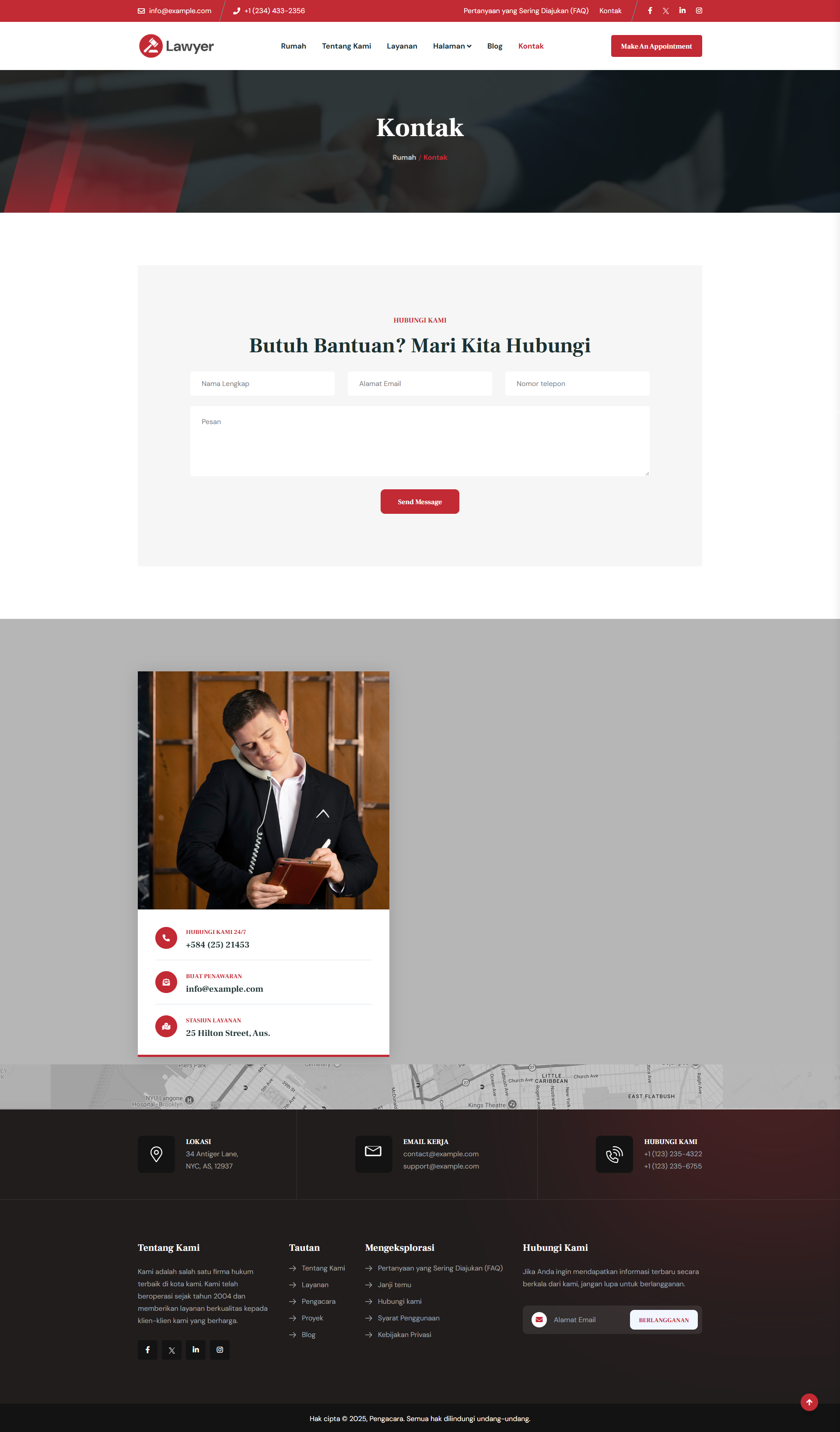Open the Facebook icon in top bar

(650, 11)
